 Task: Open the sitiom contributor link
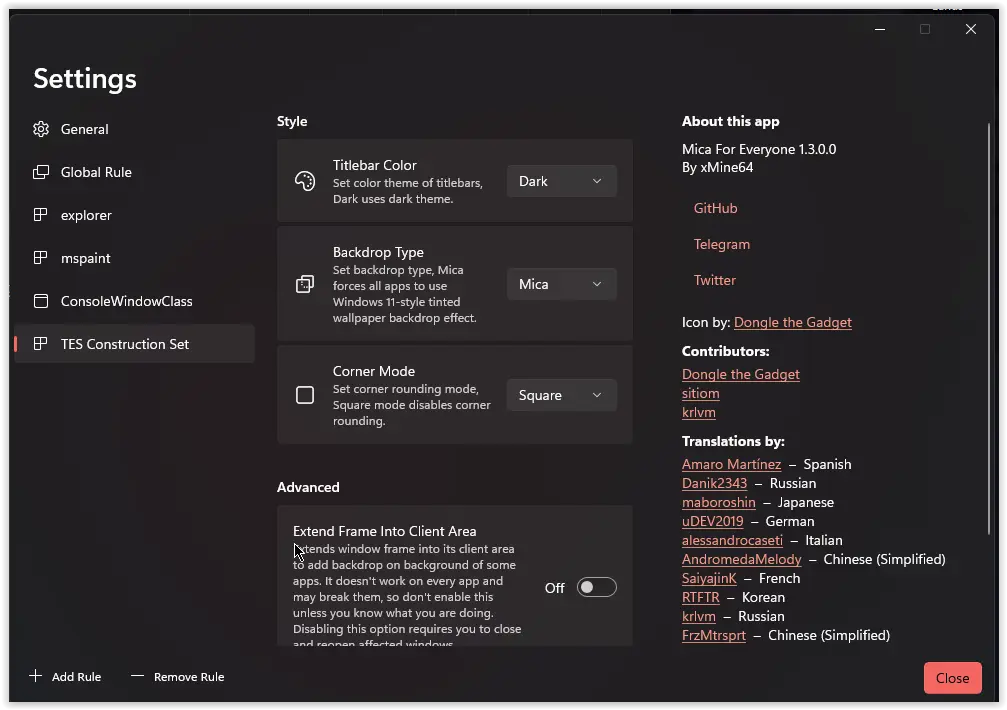tap(701, 394)
